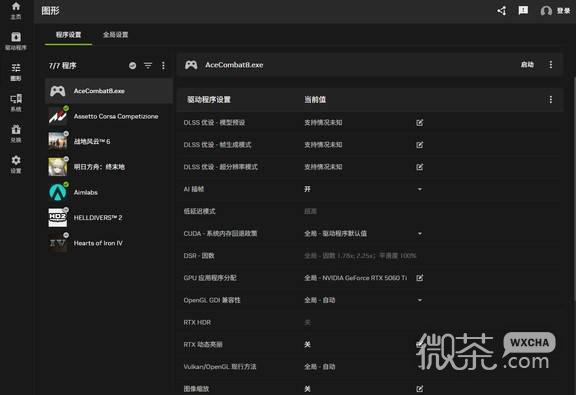Edit DLSS 优设 - 帧生成模式 value

pos(420,145)
